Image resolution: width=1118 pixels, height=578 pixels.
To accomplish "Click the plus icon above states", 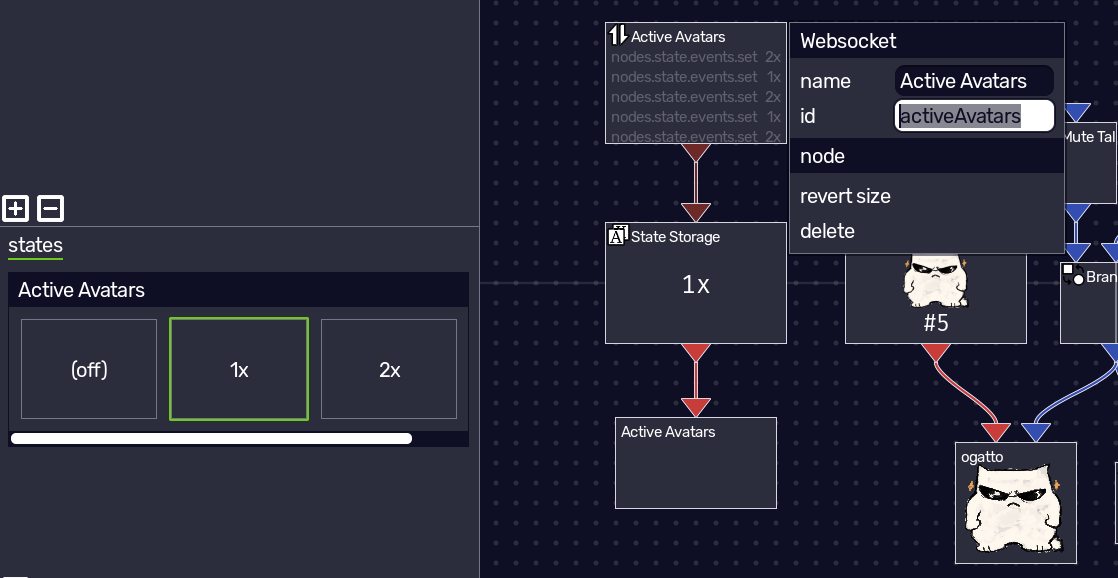I will click(15, 209).
